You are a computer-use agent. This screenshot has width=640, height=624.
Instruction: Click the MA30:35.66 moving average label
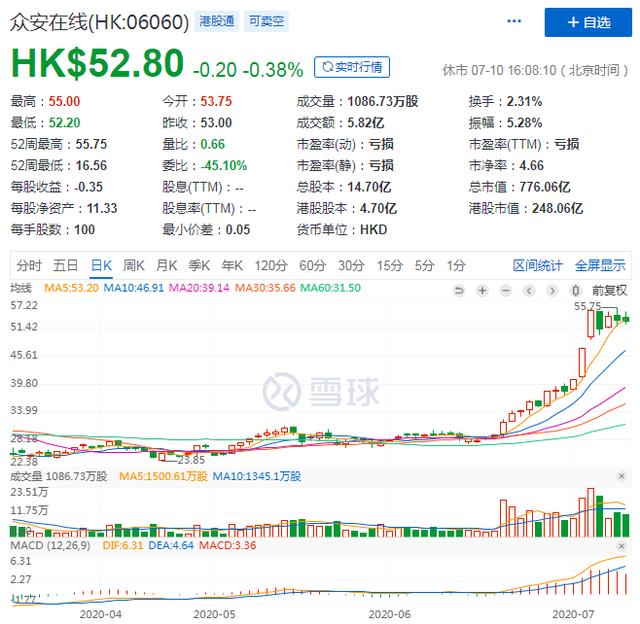tap(265, 288)
